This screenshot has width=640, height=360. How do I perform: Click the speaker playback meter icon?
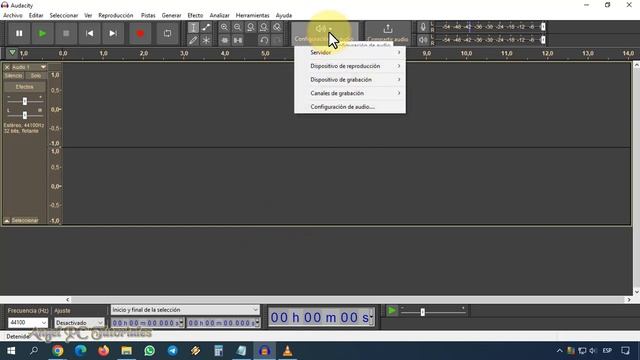[x=423, y=40]
